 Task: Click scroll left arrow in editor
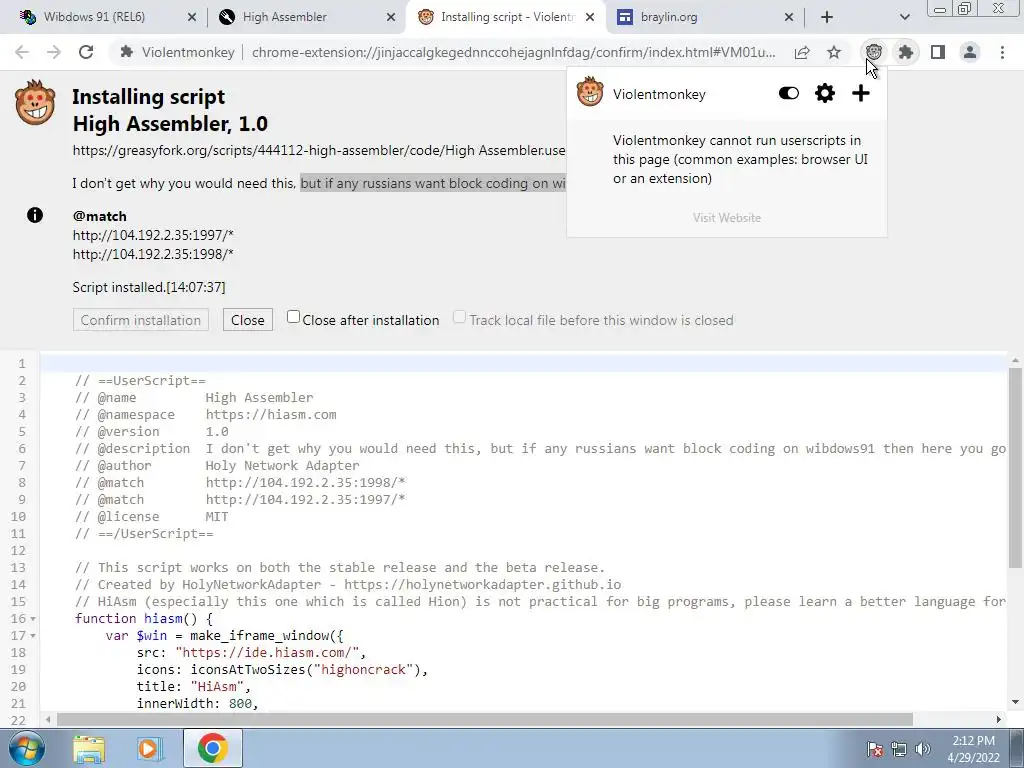(48, 720)
